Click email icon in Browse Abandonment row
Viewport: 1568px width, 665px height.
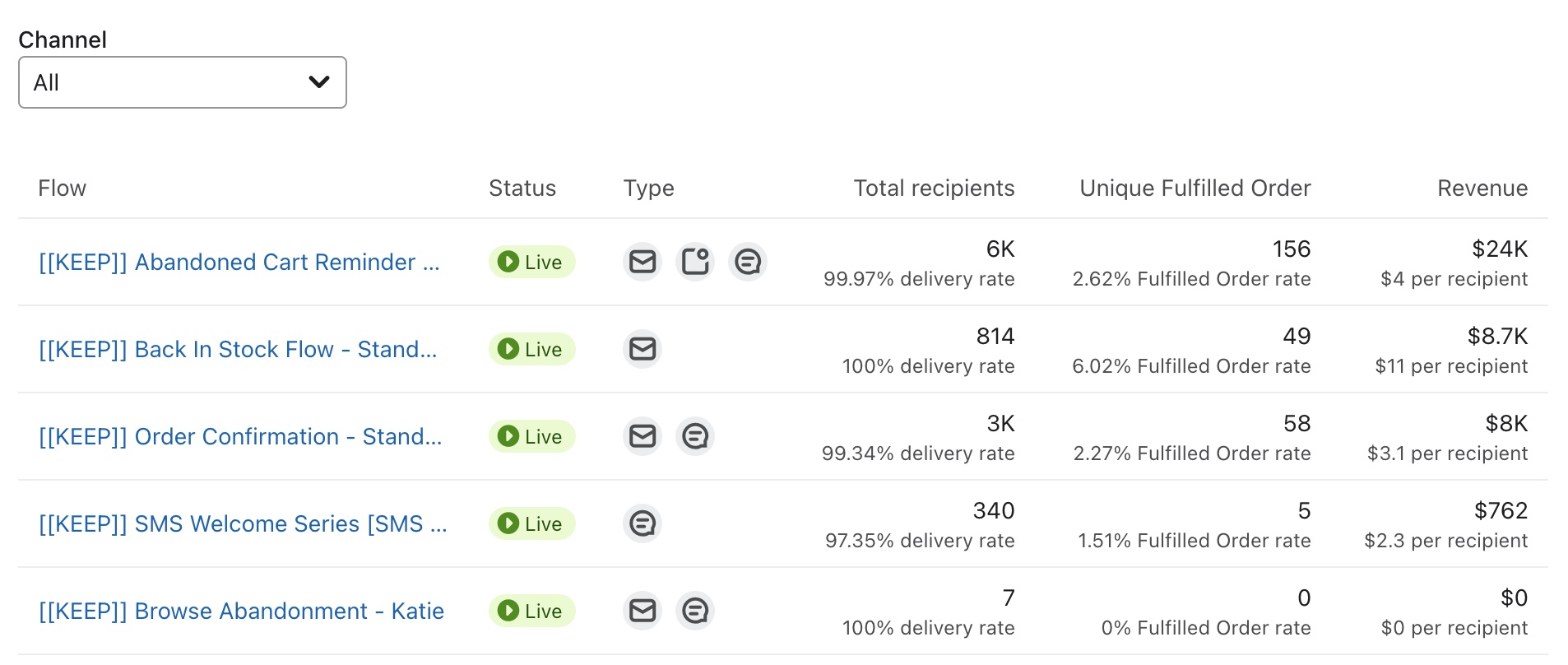643,611
